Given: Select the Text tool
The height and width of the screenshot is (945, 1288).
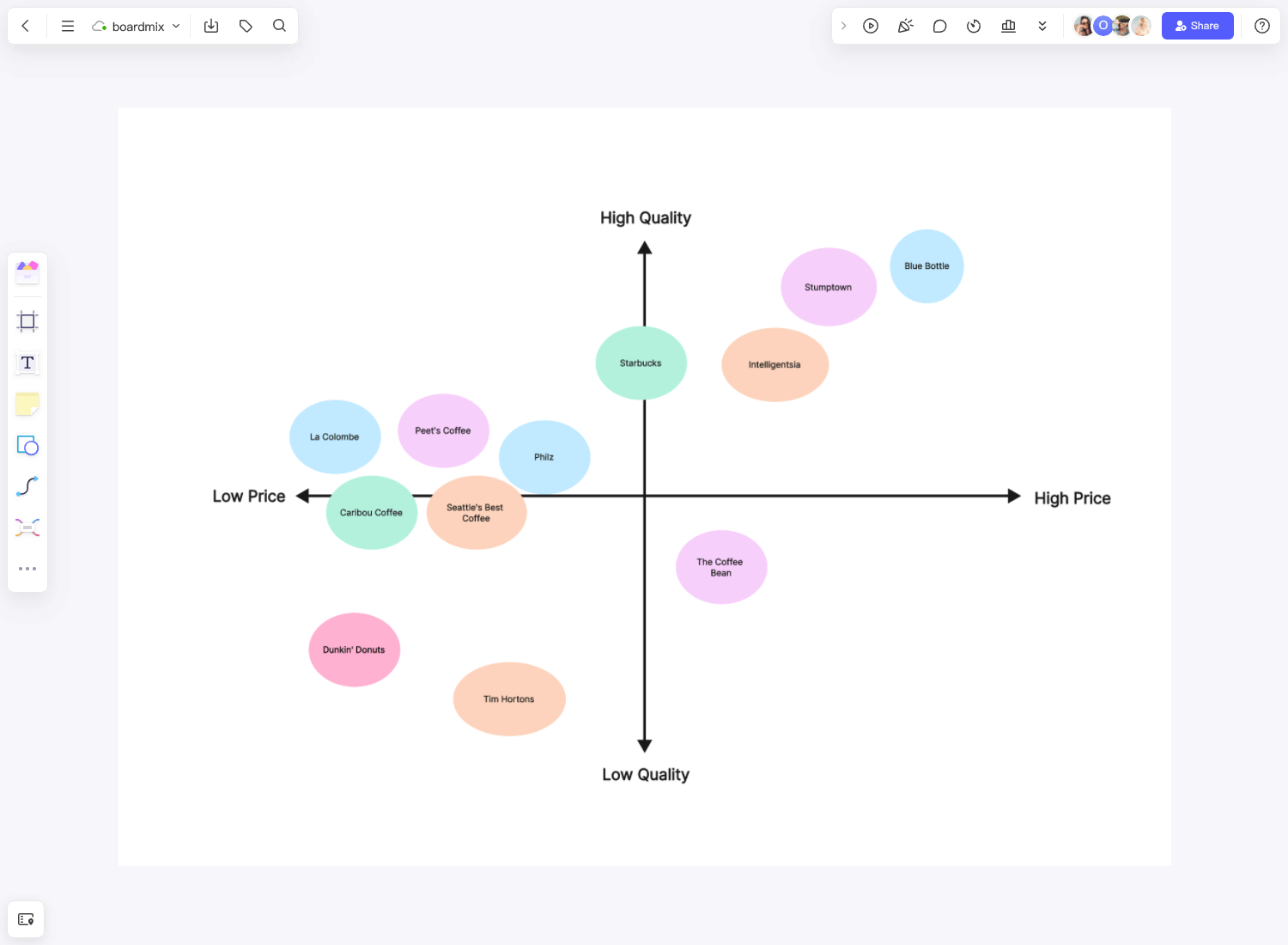Looking at the screenshot, I should [27, 363].
